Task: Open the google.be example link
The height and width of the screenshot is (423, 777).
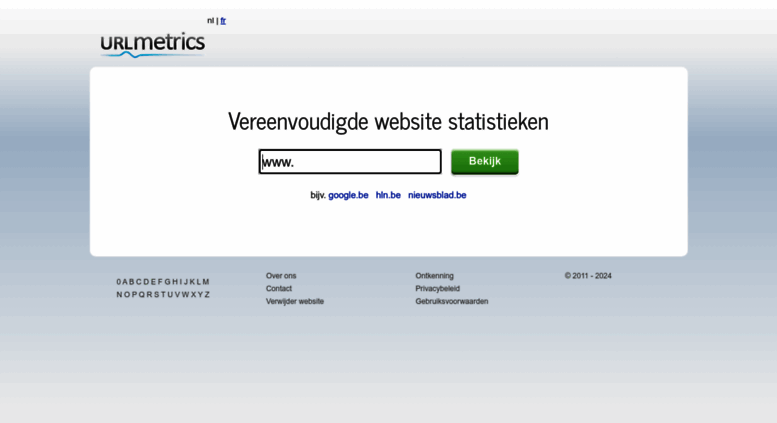Action: click(348, 195)
